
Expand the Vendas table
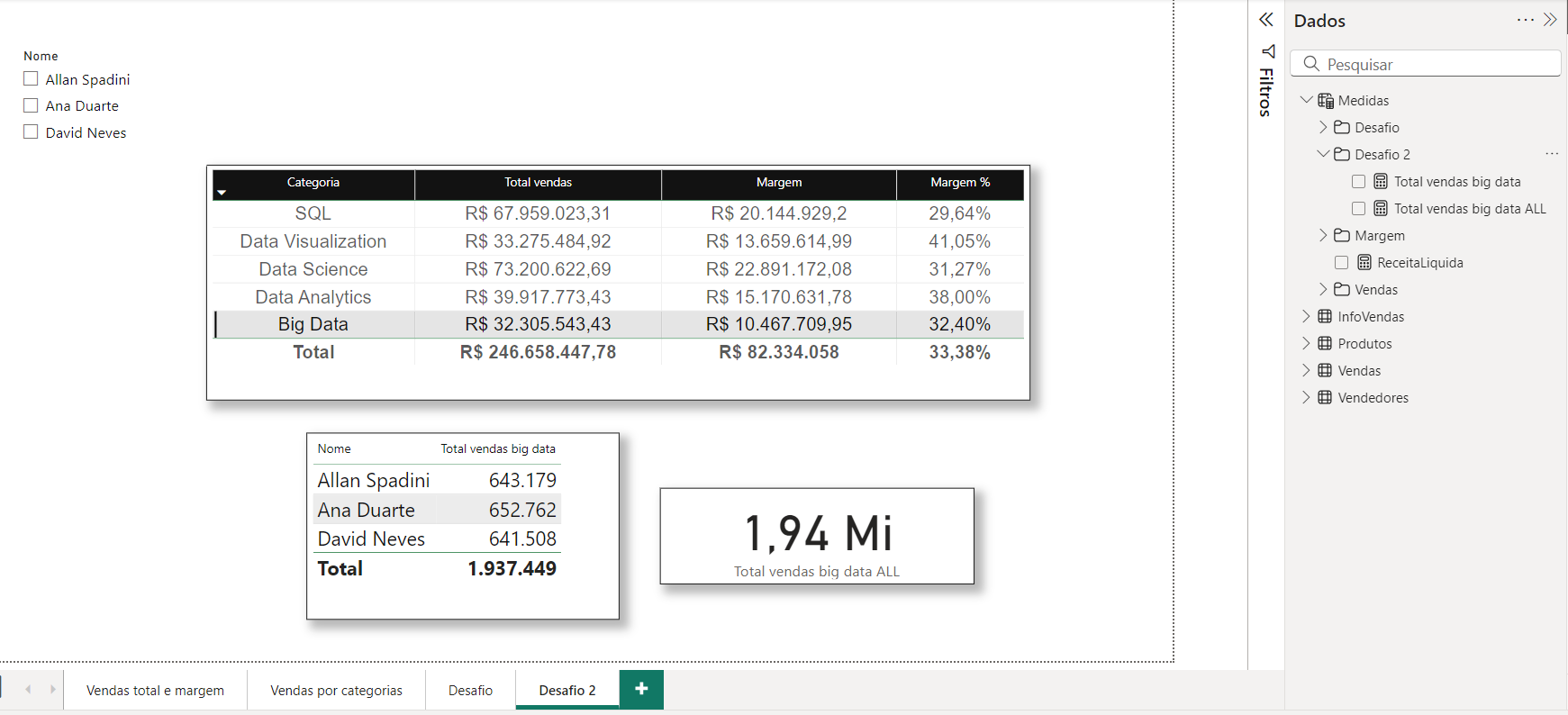pyautogui.click(x=1306, y=370)
